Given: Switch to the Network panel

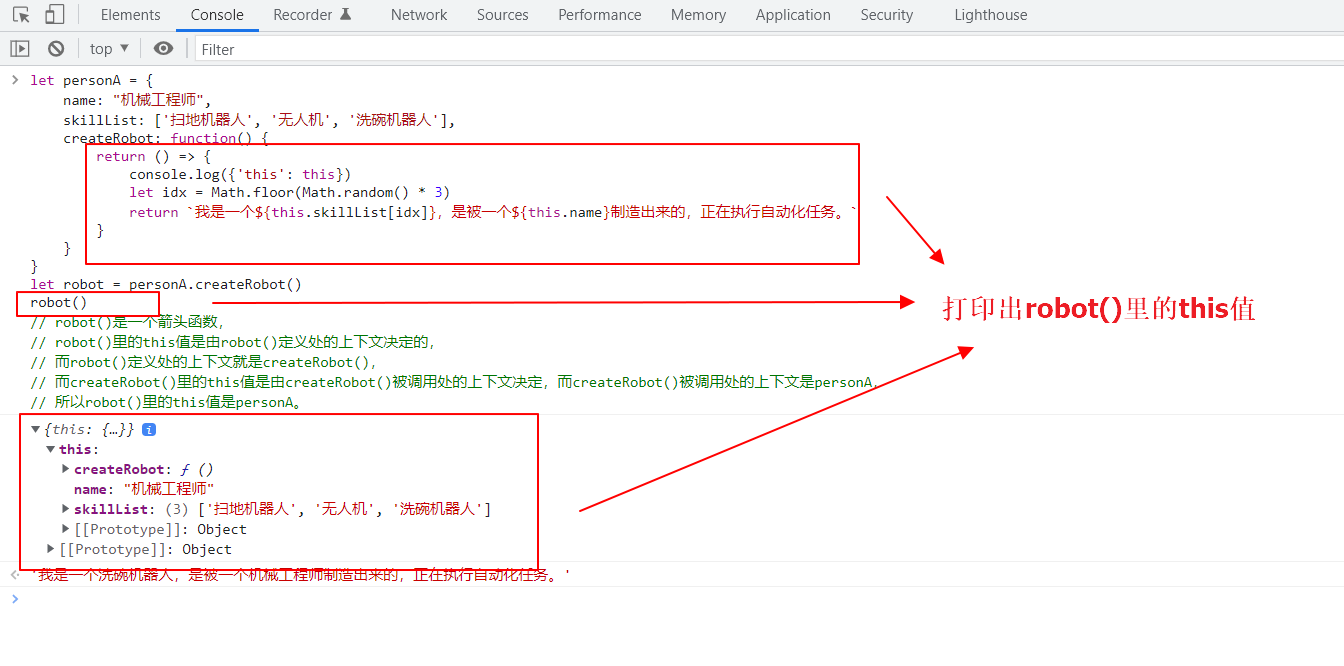Looking at the screenshot, I should click(418, 14).
